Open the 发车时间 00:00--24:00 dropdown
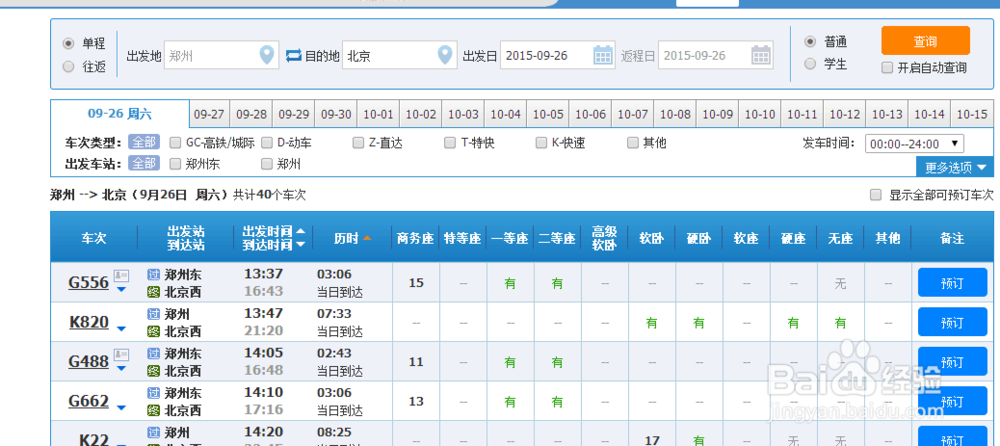Image resolution: width=1000 pixels, height=446 pixels. click(915, 144)
